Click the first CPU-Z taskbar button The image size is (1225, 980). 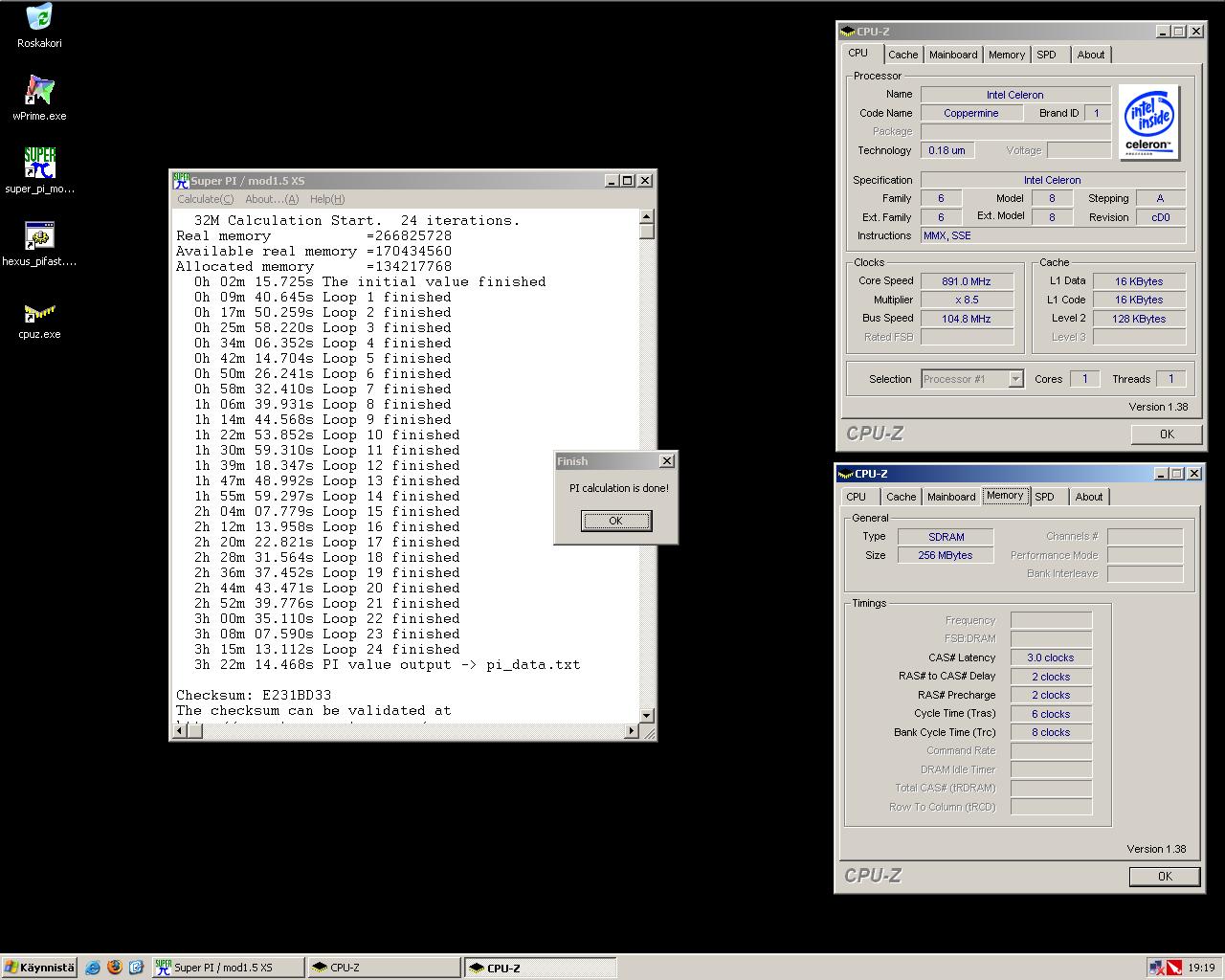(x=385, y=968)
